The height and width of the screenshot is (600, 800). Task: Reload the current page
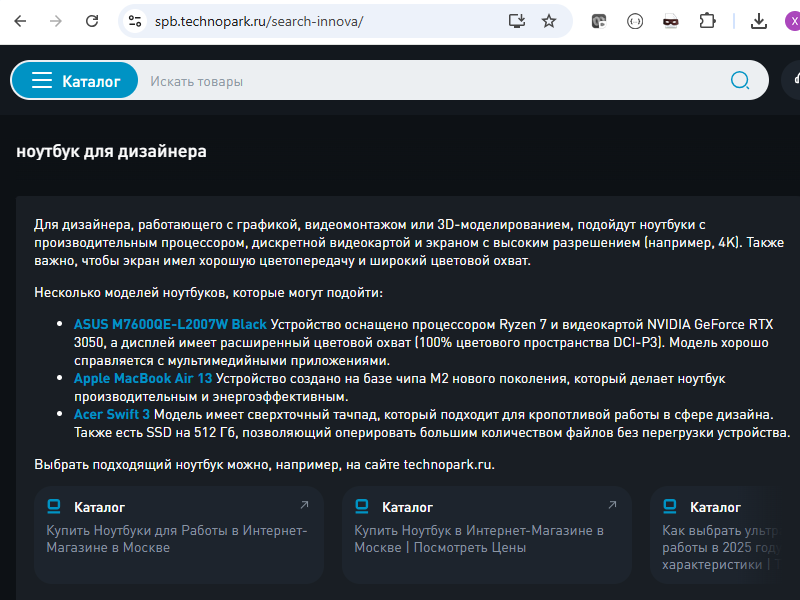(92, 21)
